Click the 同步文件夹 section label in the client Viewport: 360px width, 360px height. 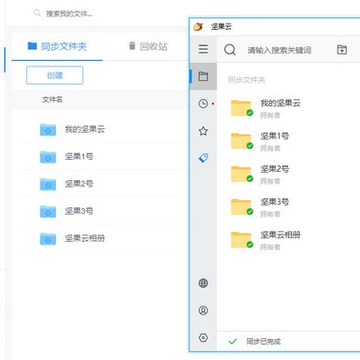click(x=247, y=80)
